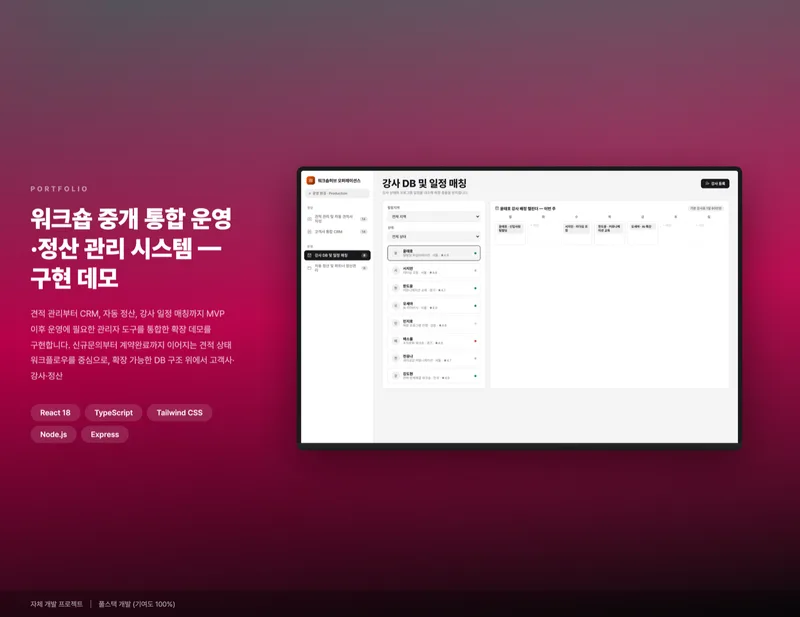Click green status dot on 강도현 row
Image resolution: width=800 pixels, height=617 pixels.
point(476,376)
